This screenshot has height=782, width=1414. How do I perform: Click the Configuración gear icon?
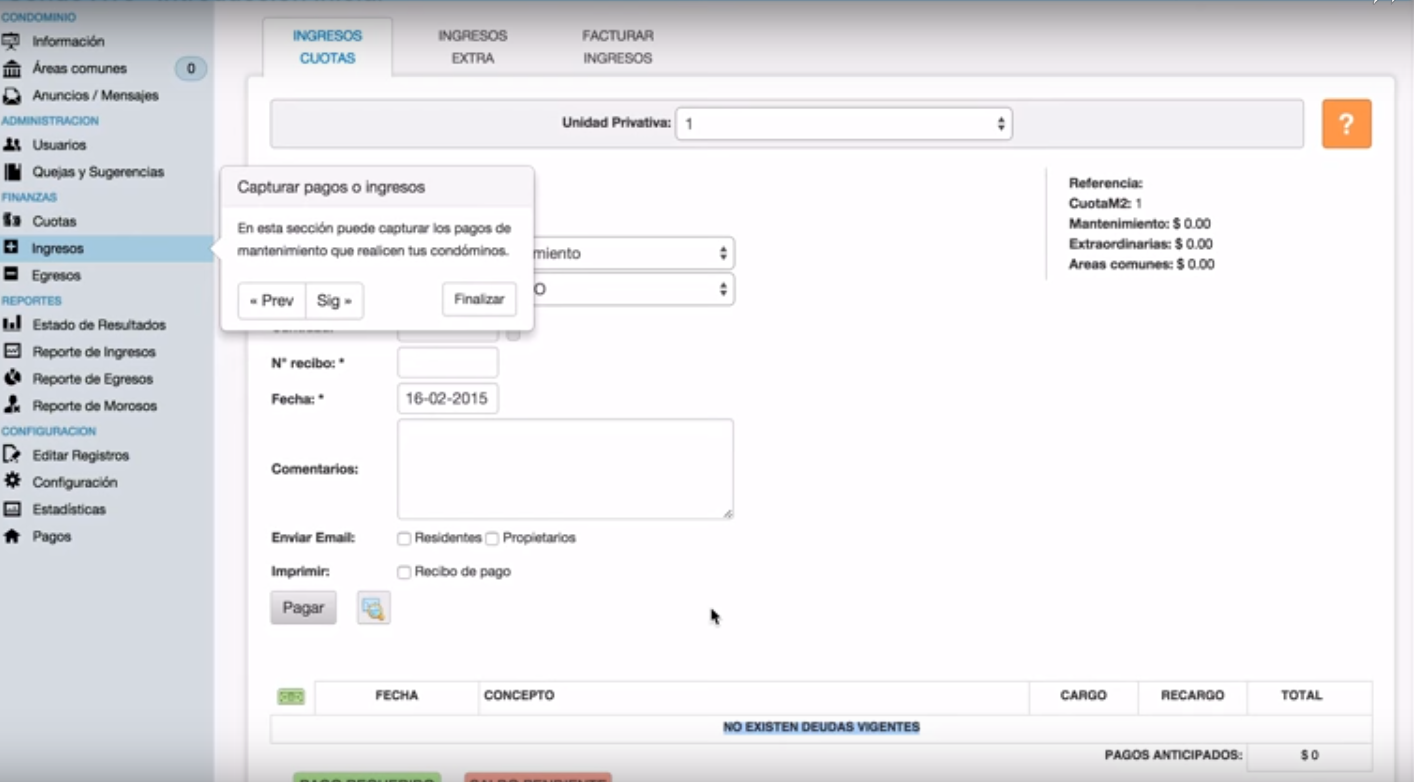coord(12,481)
